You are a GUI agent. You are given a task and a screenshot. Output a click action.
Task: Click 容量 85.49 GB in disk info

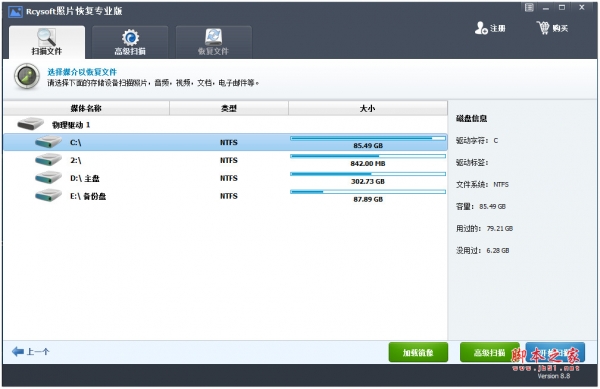[x=481, y=207]
